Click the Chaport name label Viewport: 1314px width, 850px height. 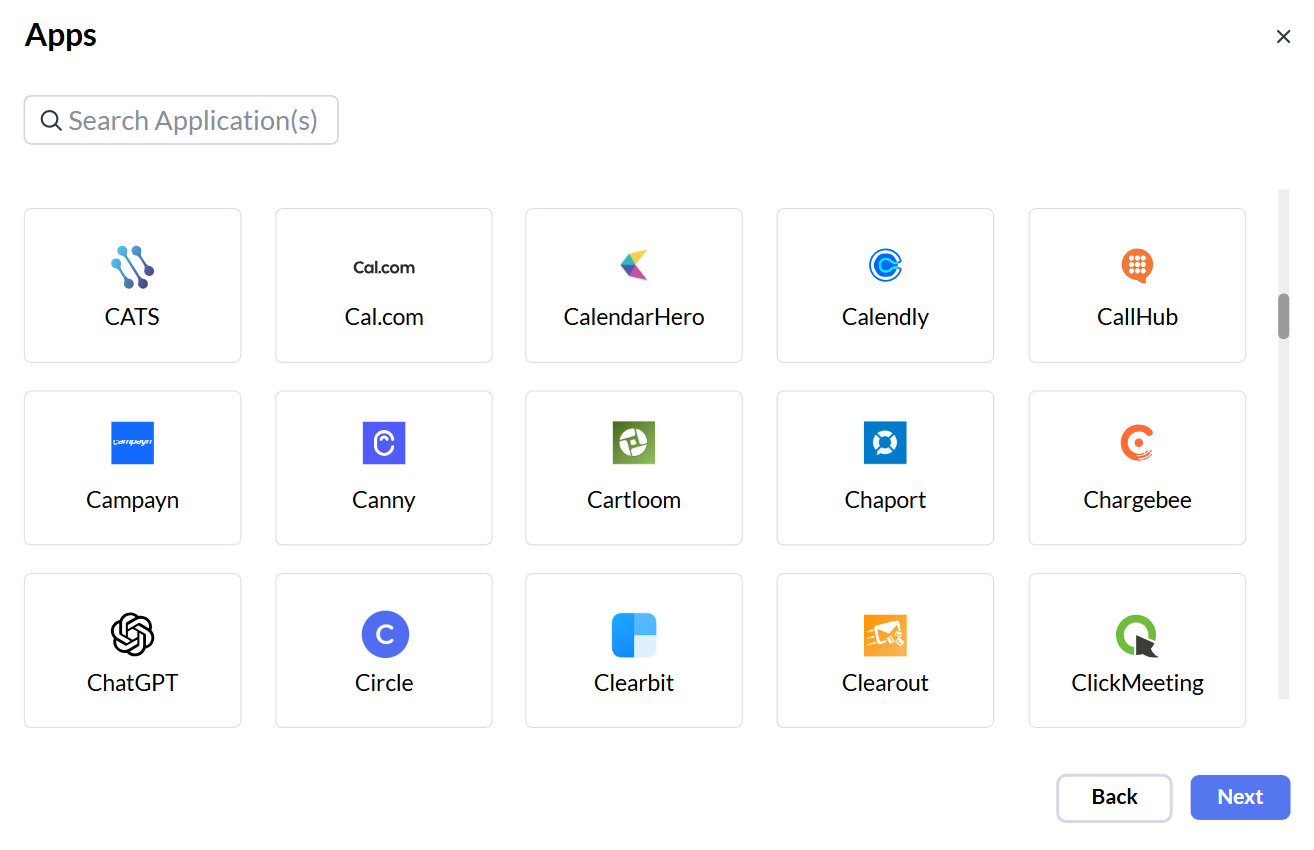click(x=885, y=501)
